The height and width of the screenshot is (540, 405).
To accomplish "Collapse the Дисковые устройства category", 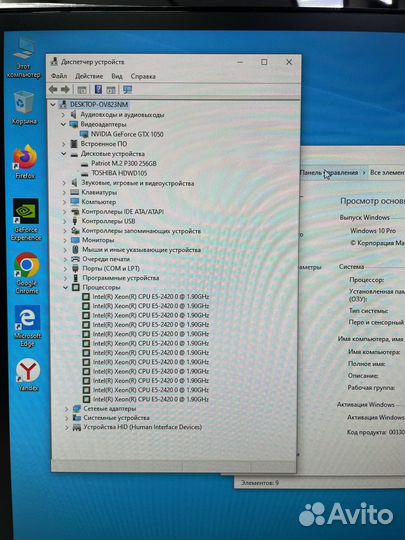I will point(63,154).
